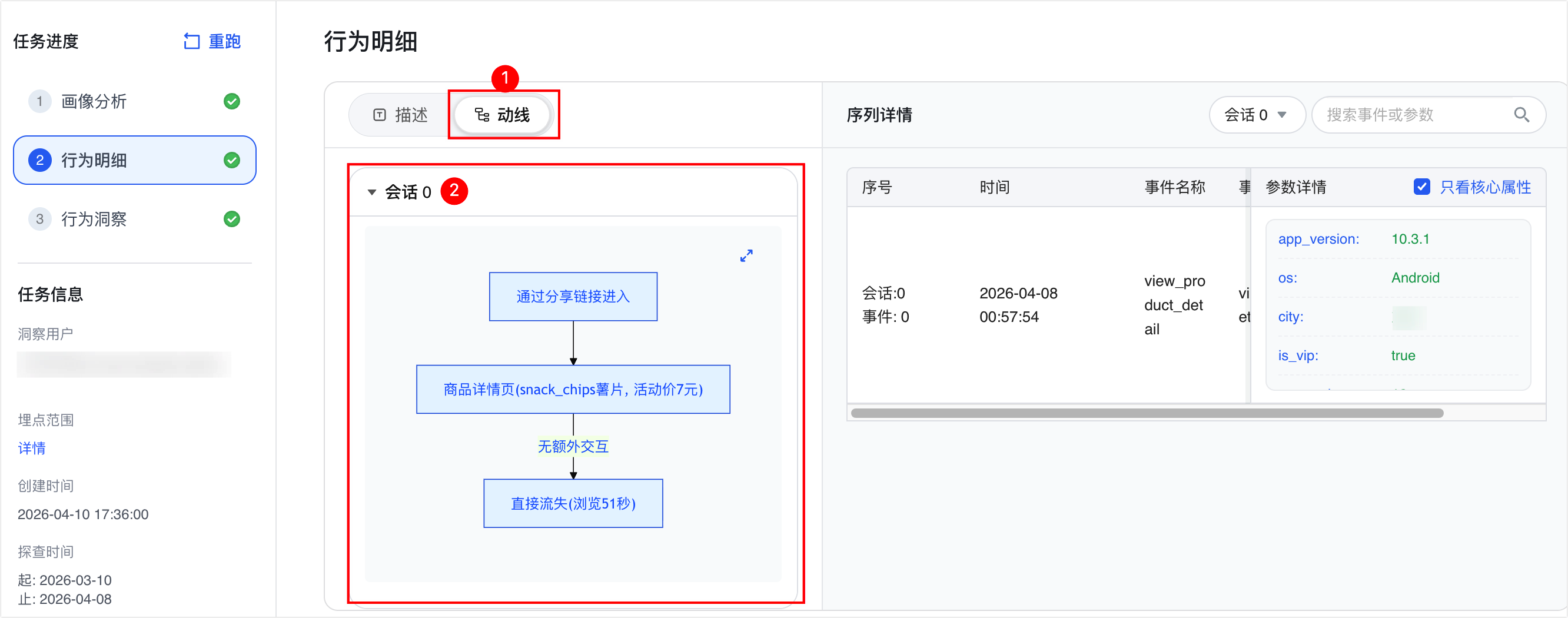Click the app_version value 10.3.1
1568x618 pixels.
coord(1410,240)
